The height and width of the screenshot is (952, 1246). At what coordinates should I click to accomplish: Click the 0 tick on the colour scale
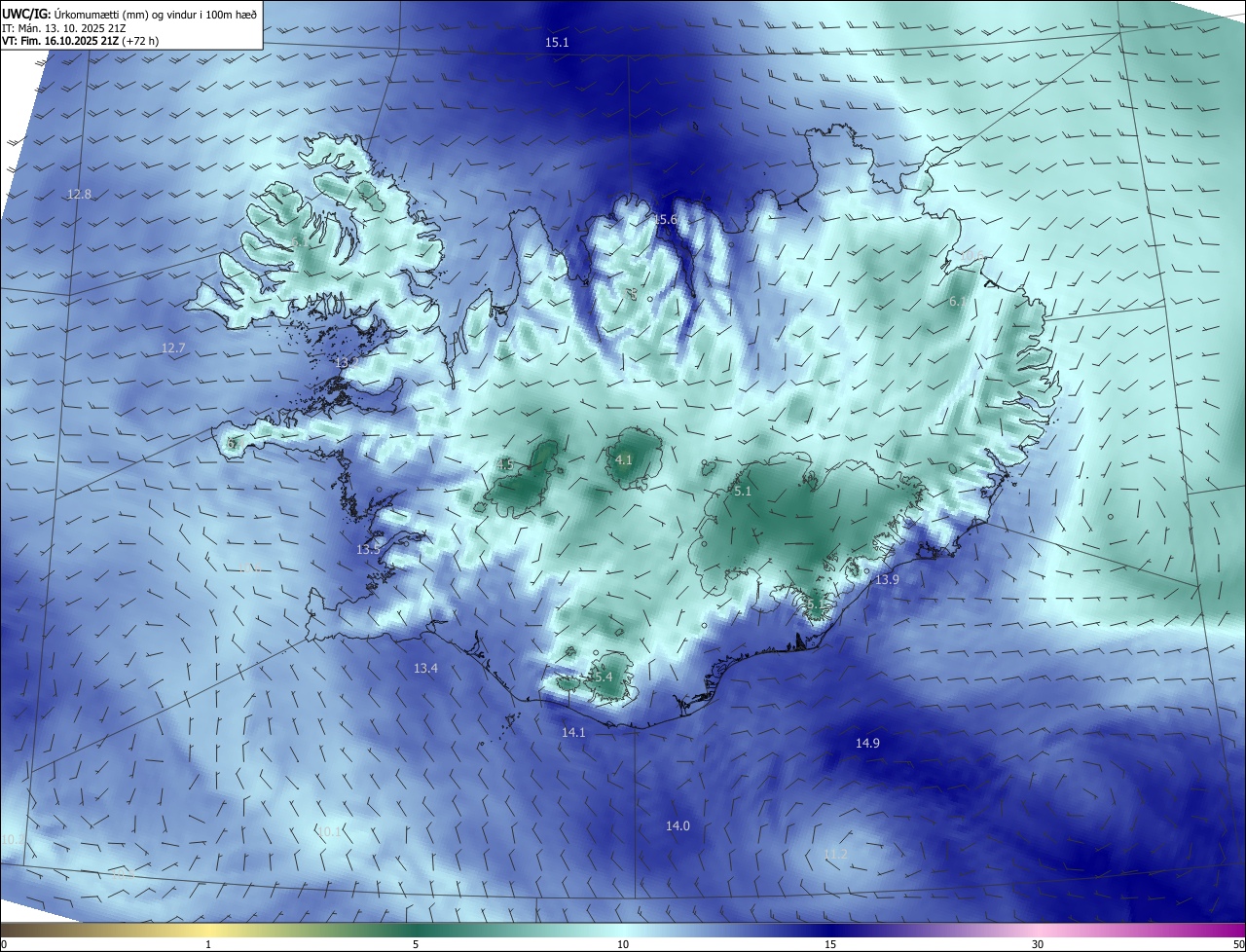[x=4, y=944]
